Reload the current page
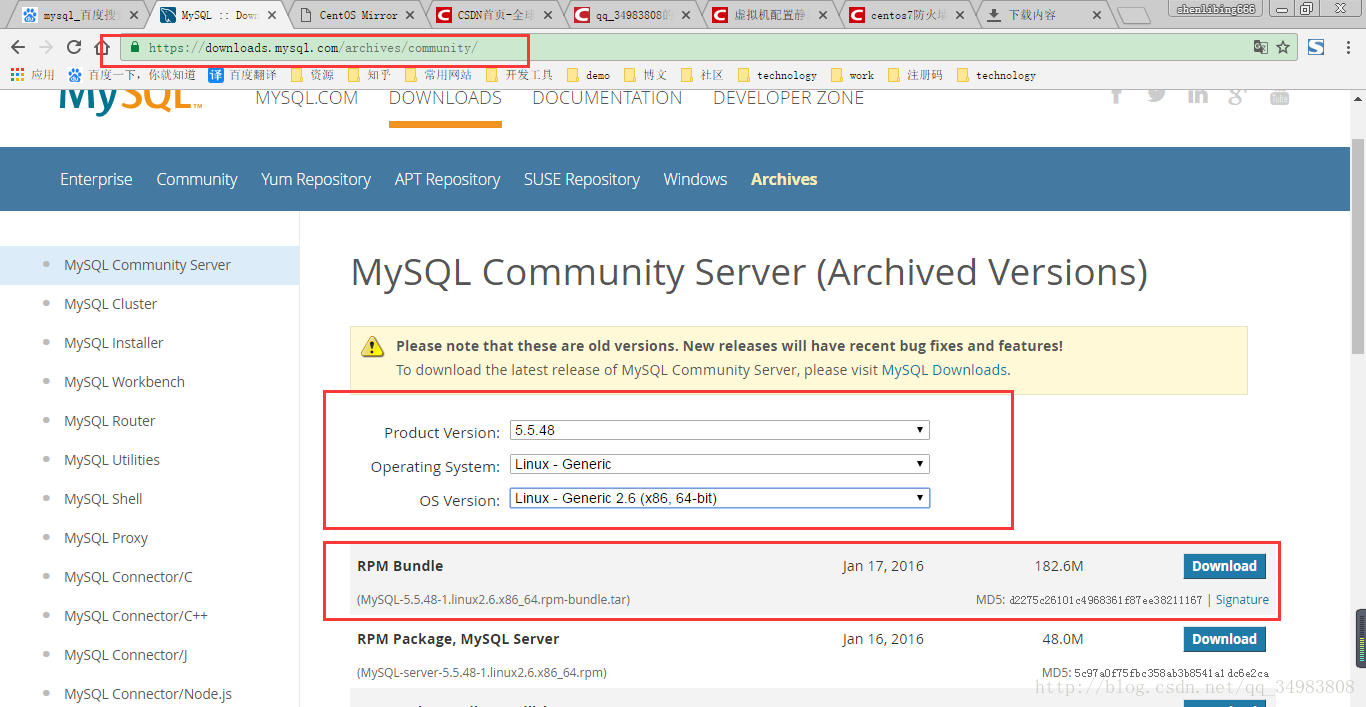Viewport: 1366px width, 707px height. coord(74,47)
